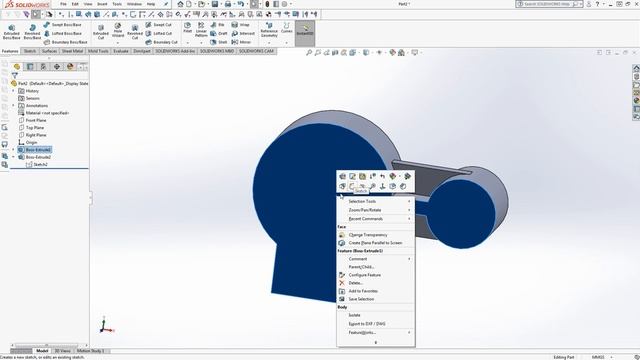This screenshot has width=640, height=360.
Task: Choose Create Plane Parallel to Screen
Action: click(376, 243)
